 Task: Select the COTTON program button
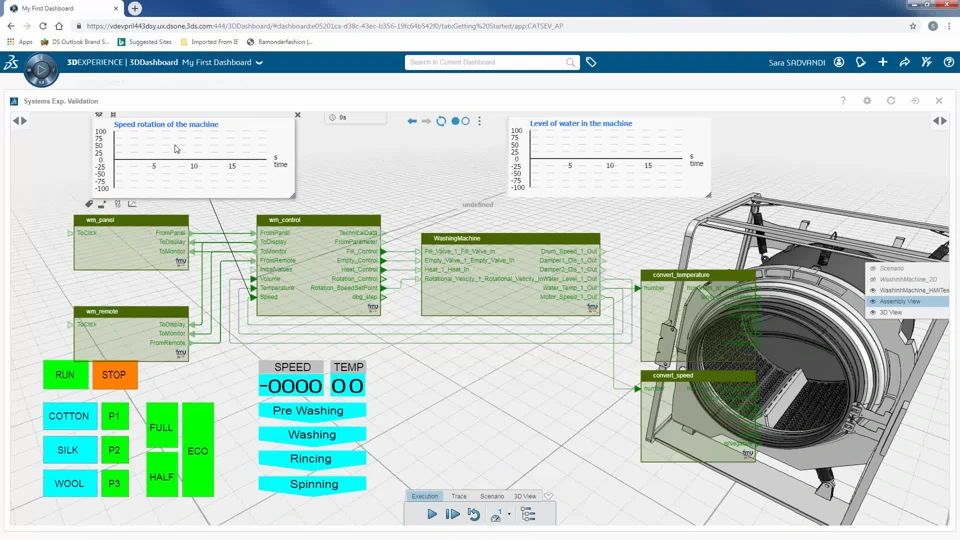pos(69,416)
